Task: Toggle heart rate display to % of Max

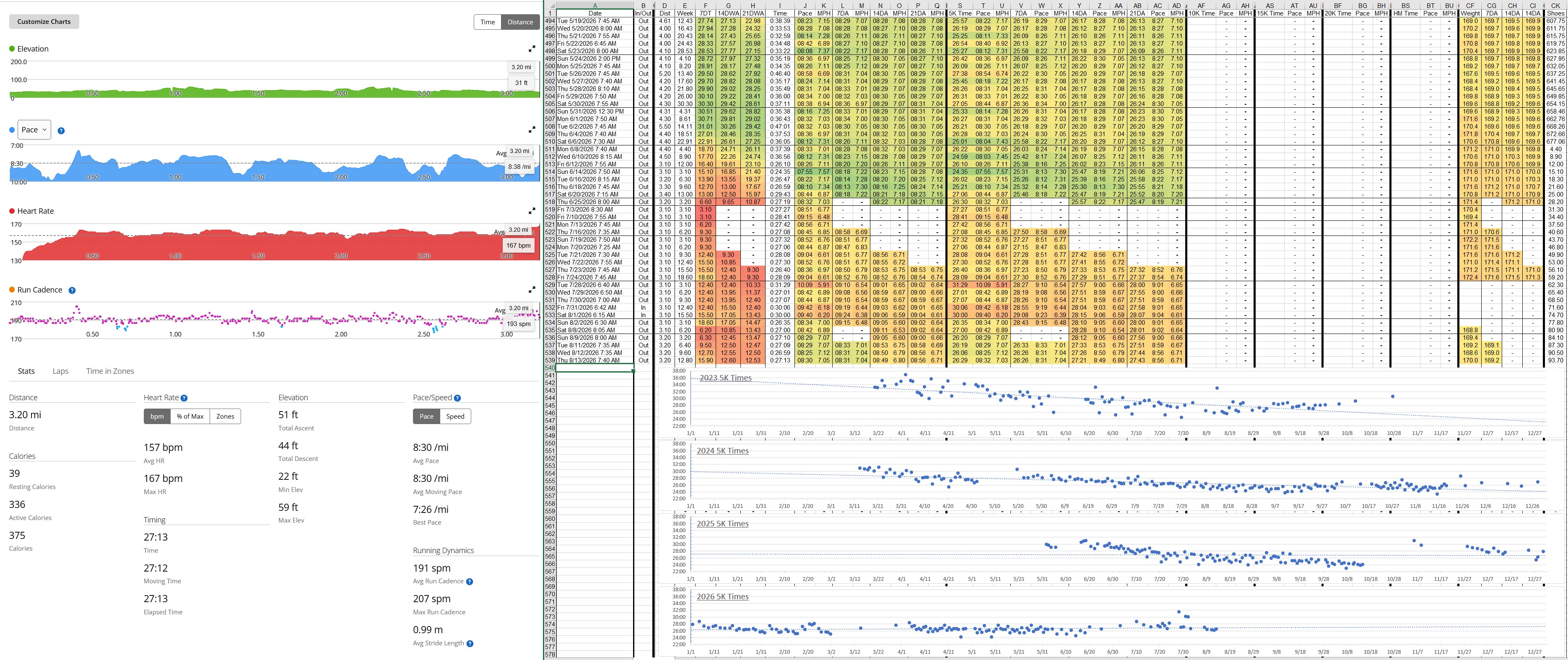Action: (190, 416)
